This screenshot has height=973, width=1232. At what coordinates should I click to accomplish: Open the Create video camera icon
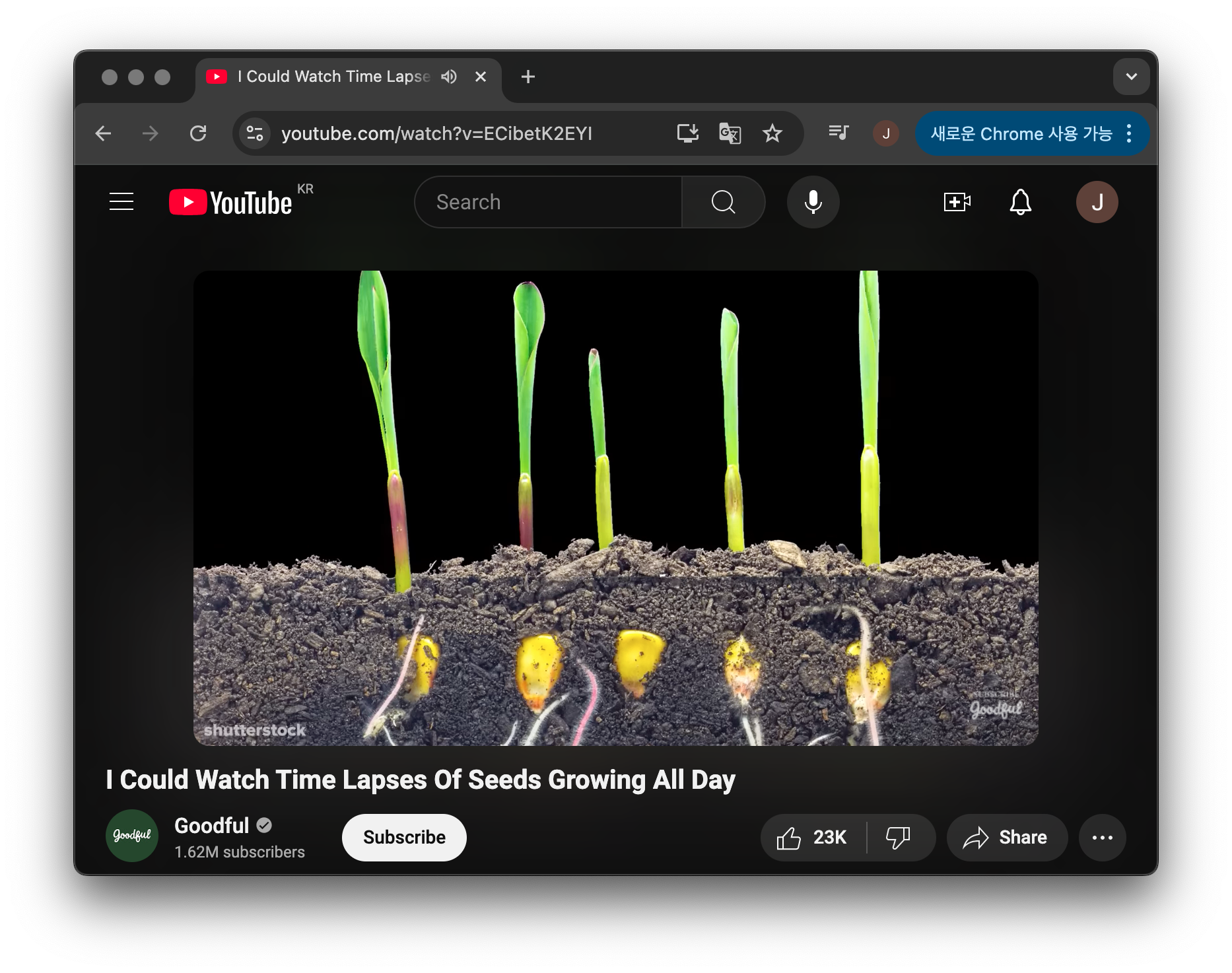[957, 202]
